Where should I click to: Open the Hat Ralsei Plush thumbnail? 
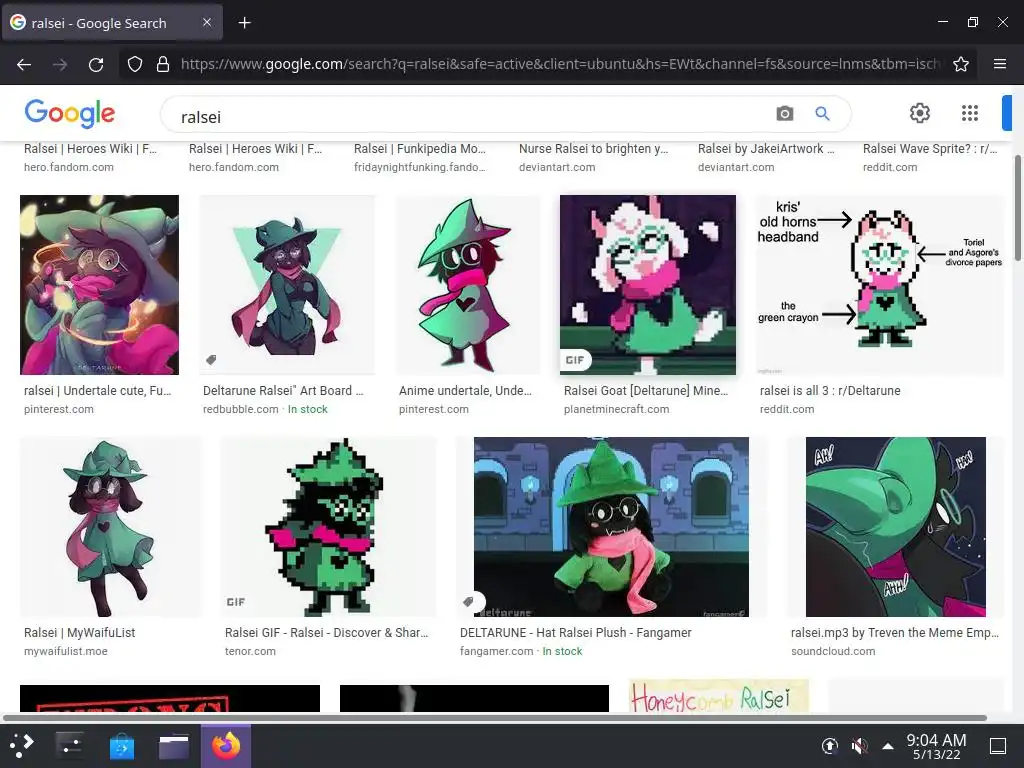click(x=611, y=526)
